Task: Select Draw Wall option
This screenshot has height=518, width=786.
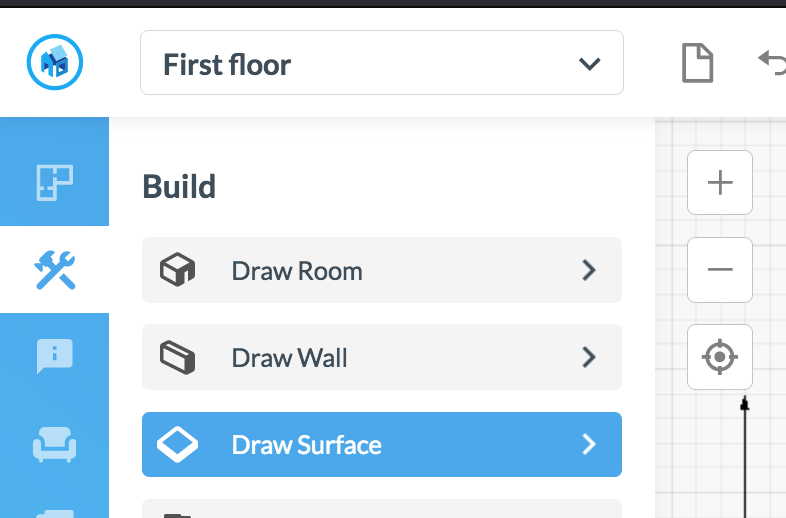Action: 382,357
